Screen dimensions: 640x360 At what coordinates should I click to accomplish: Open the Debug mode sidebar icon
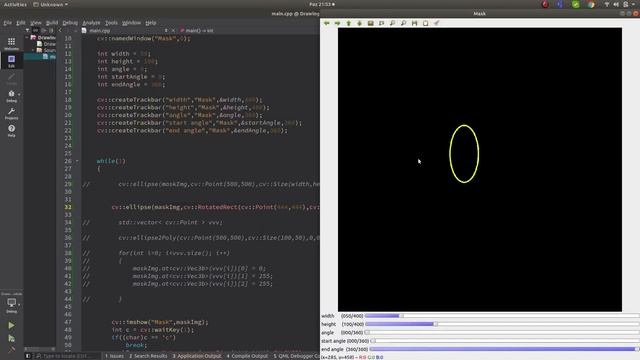pos(11,96)
